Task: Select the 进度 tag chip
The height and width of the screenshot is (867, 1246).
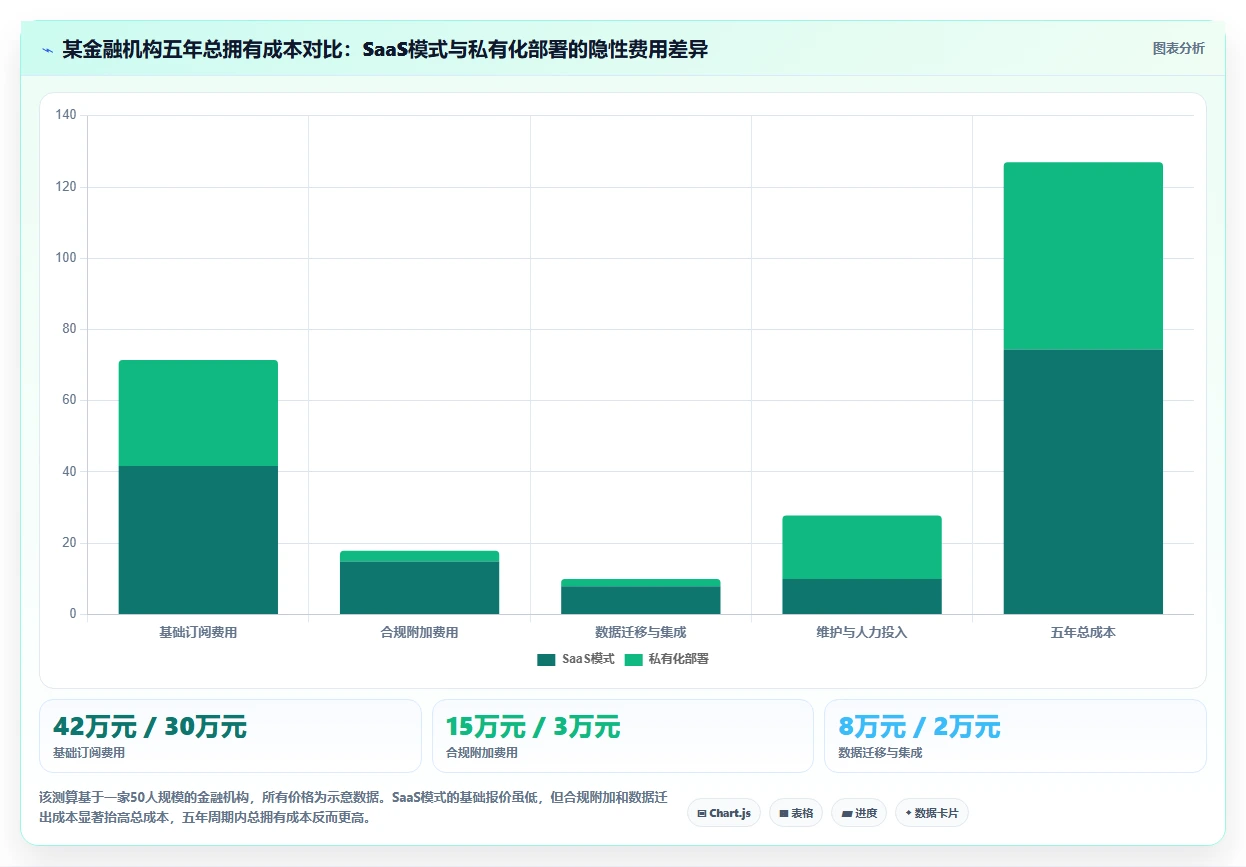Action: click(859, 813)
